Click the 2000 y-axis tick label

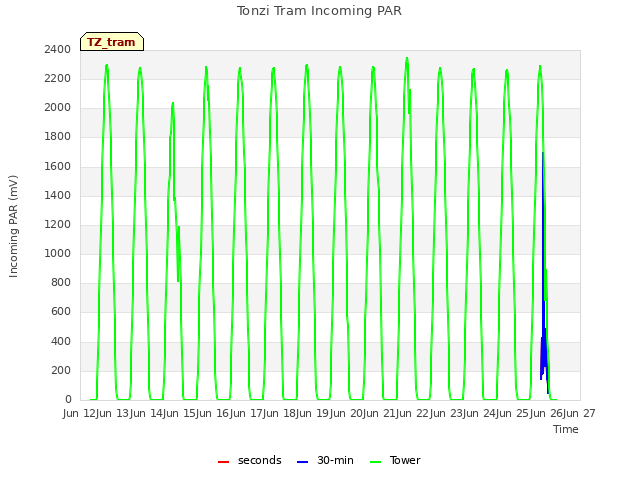[58, 108]
